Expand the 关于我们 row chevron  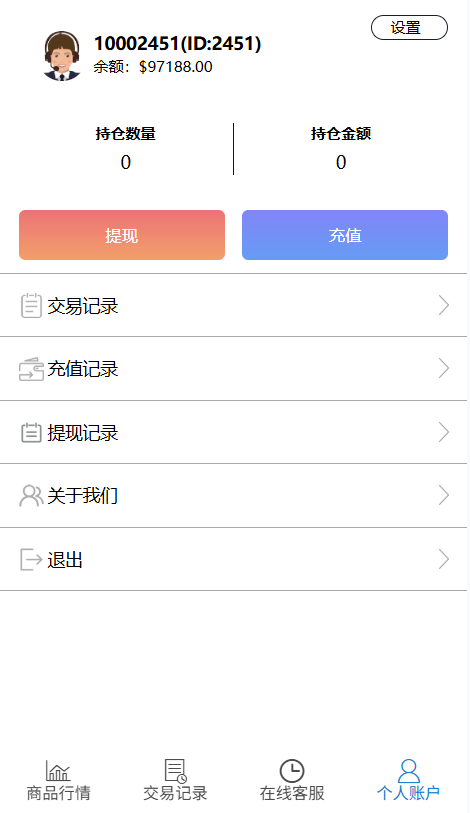(444, 495)
